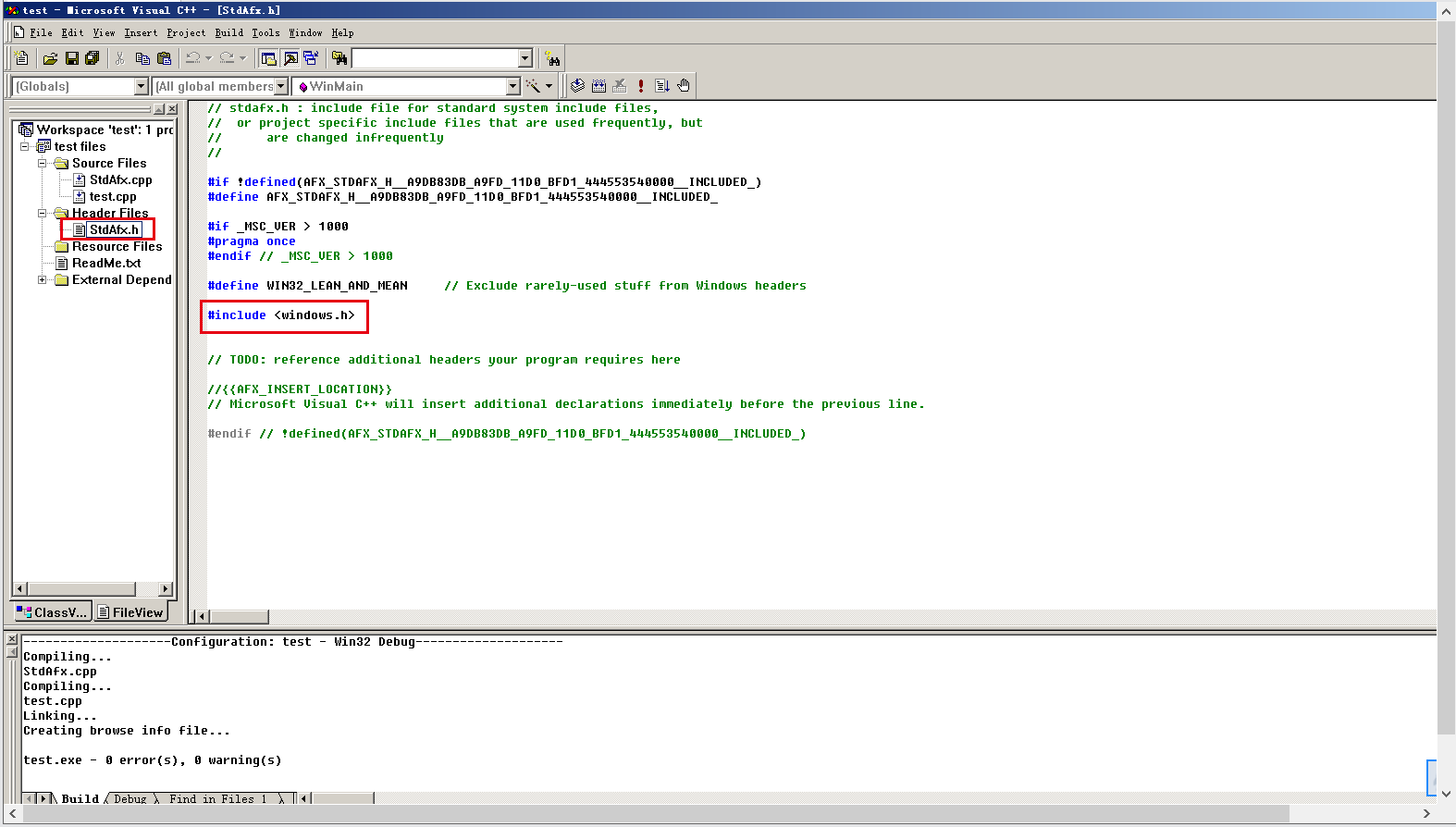This screenshot has height=827, width=1456.
Task: Click the '#include <windows.h>' code line
Action: click(x=281, y=315)
